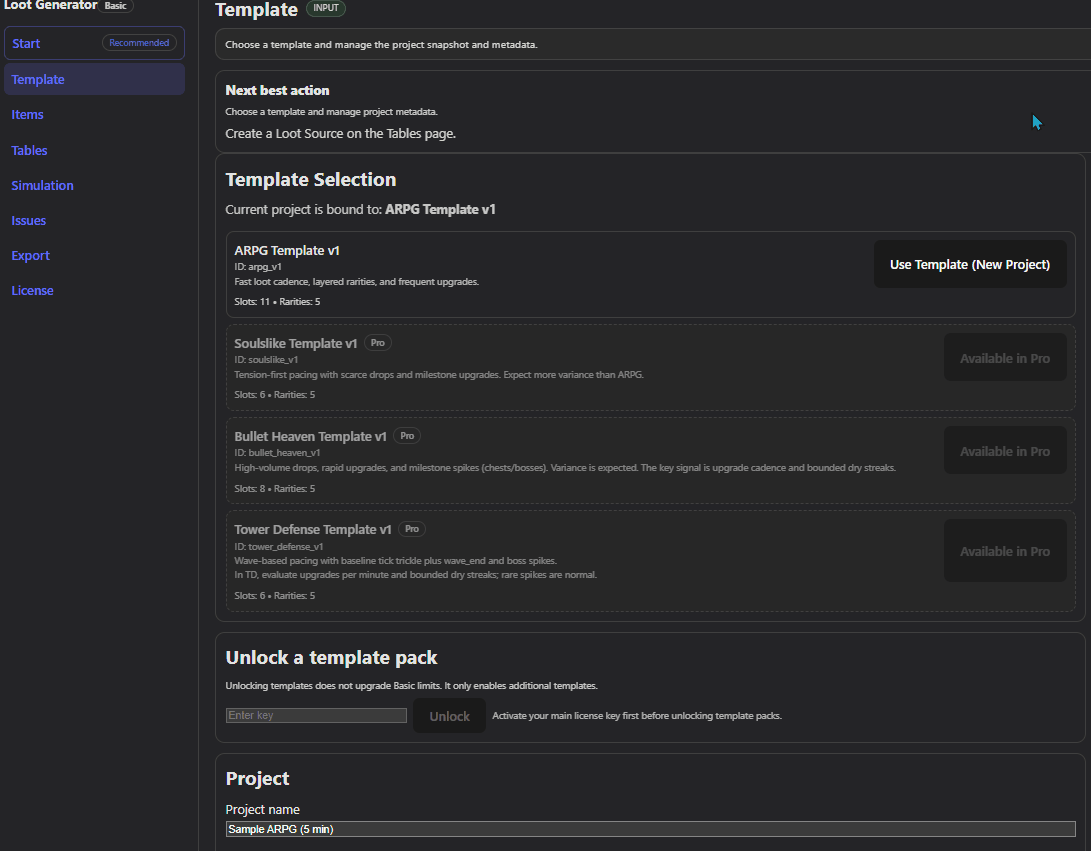Open the License page
Image resolution: width=1091 pixels, height=851 pixels.
click(33, 290)
